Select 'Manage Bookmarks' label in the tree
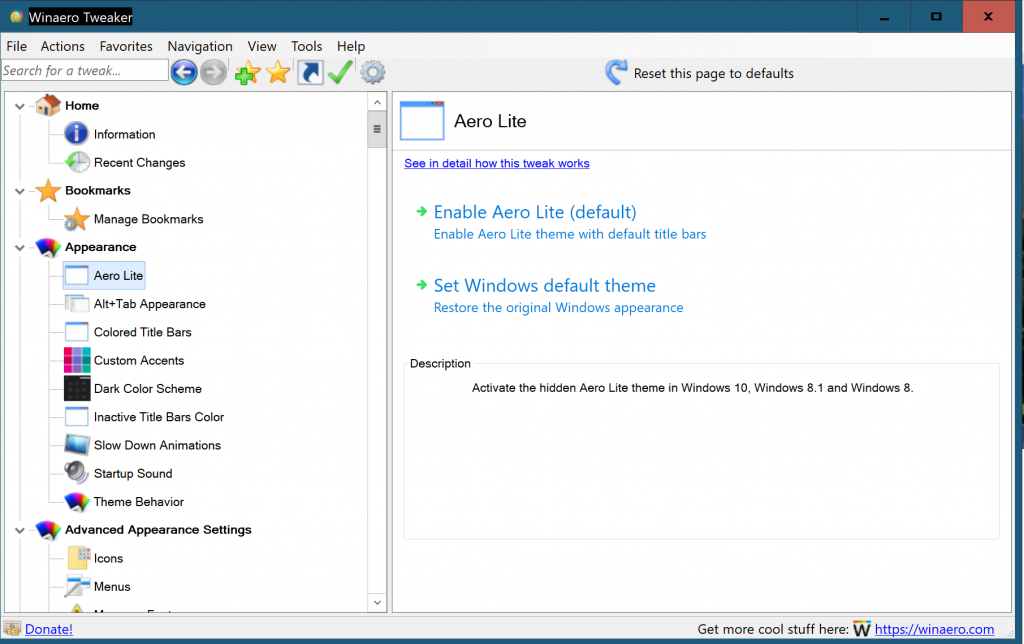 tap(148, 219)
